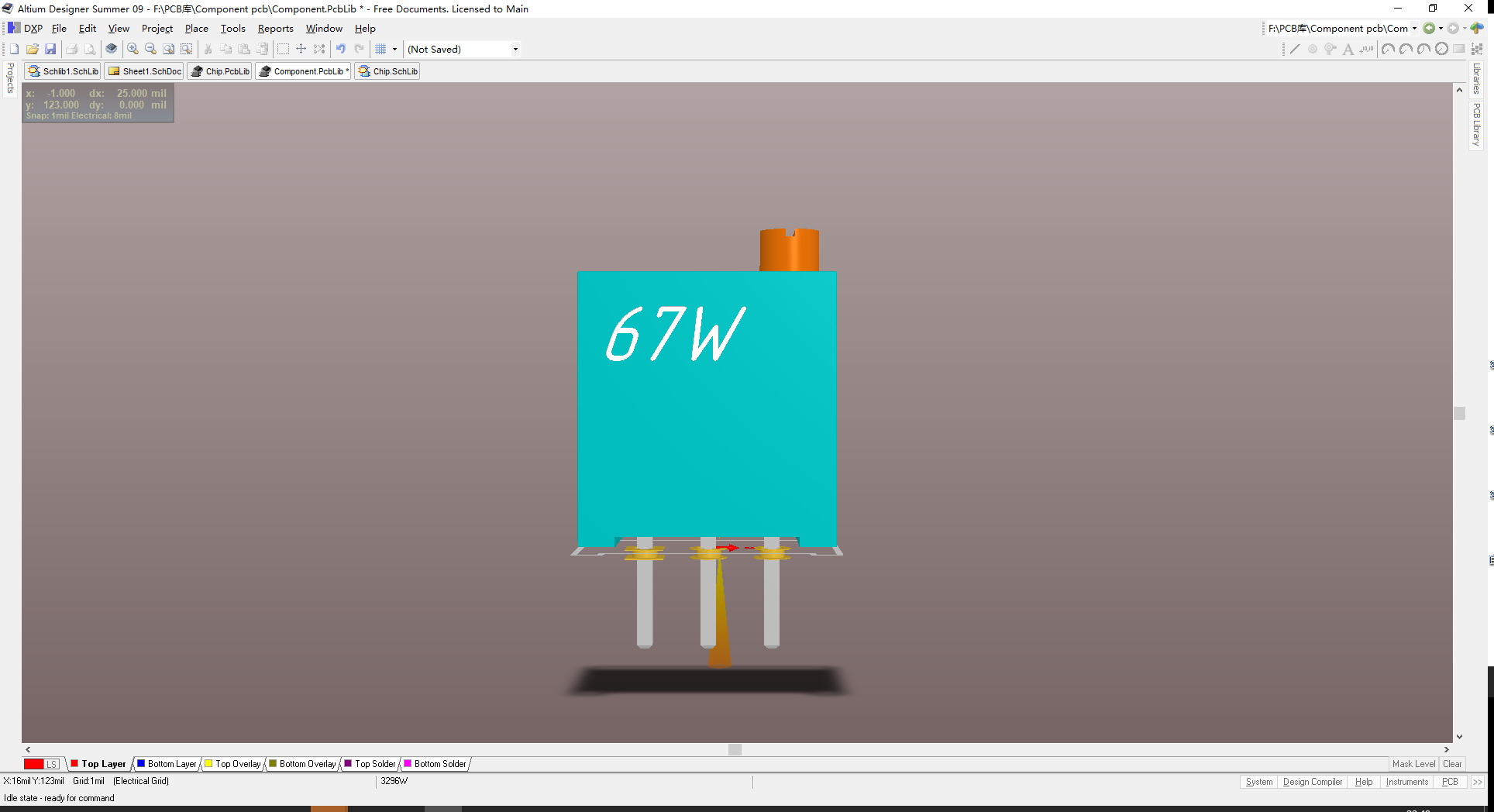Select the Place Line tool
Image resolution: width=1494 pixels, height=812 pixels.
pos(1295,49)
